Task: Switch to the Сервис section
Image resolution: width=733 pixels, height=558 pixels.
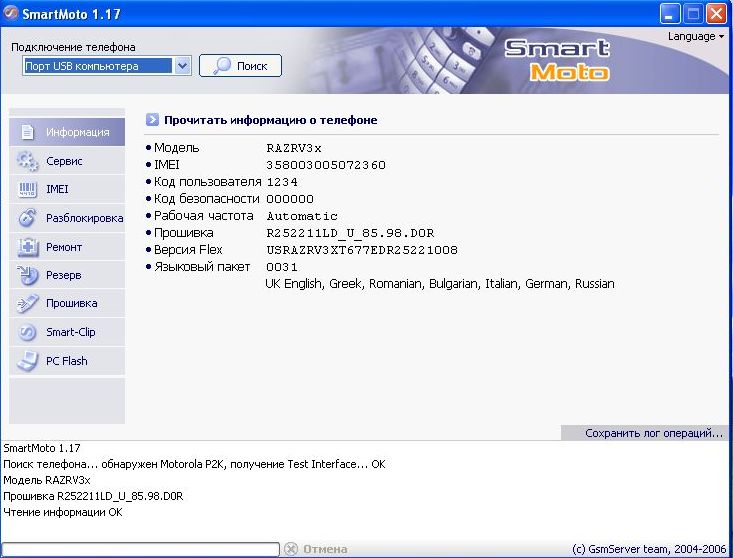Action: pos(64,161)
